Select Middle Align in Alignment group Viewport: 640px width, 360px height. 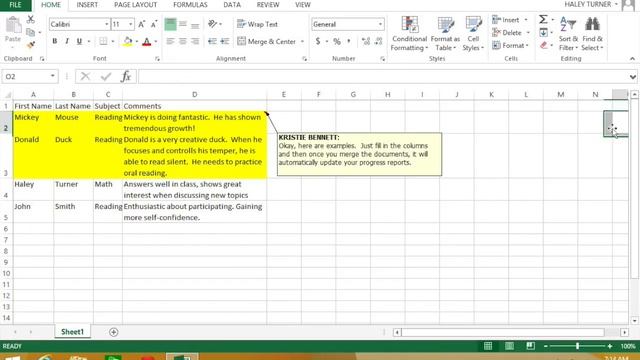pos(183,24)
